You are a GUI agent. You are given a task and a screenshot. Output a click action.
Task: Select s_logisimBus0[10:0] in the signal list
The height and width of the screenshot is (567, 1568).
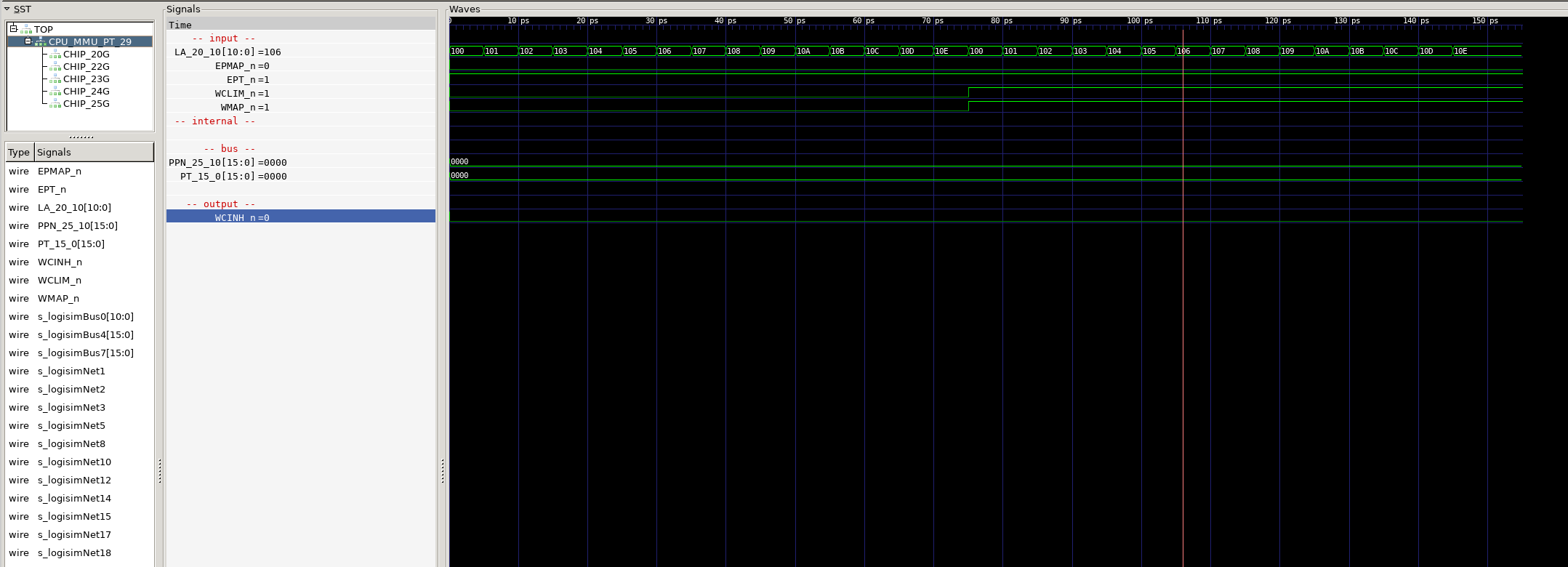tap(80, 316)
